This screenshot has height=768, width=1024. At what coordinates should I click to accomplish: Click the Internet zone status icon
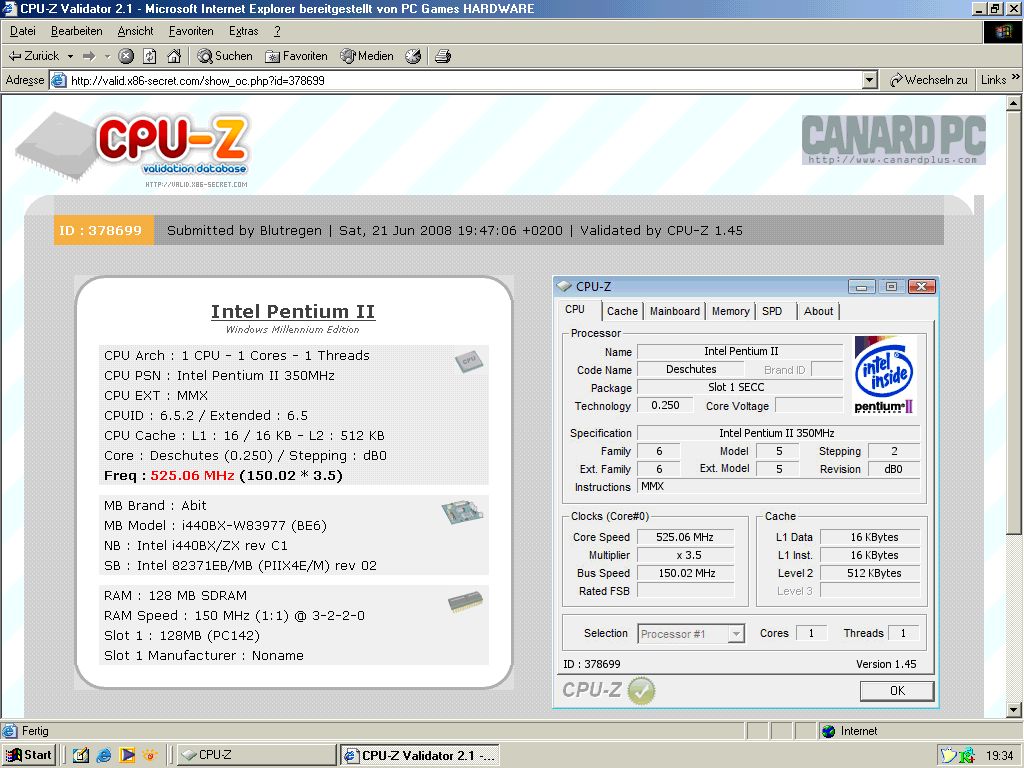(828, 731)
